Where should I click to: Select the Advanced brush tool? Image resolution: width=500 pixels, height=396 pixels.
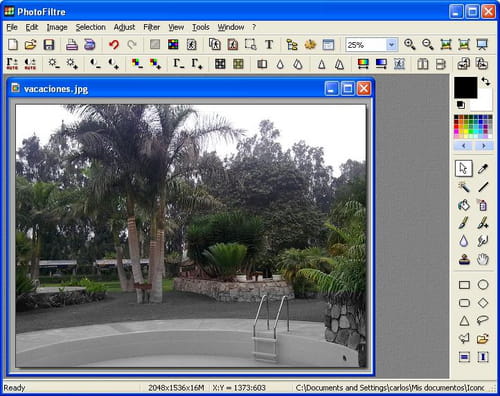click(x=483, y=223)
